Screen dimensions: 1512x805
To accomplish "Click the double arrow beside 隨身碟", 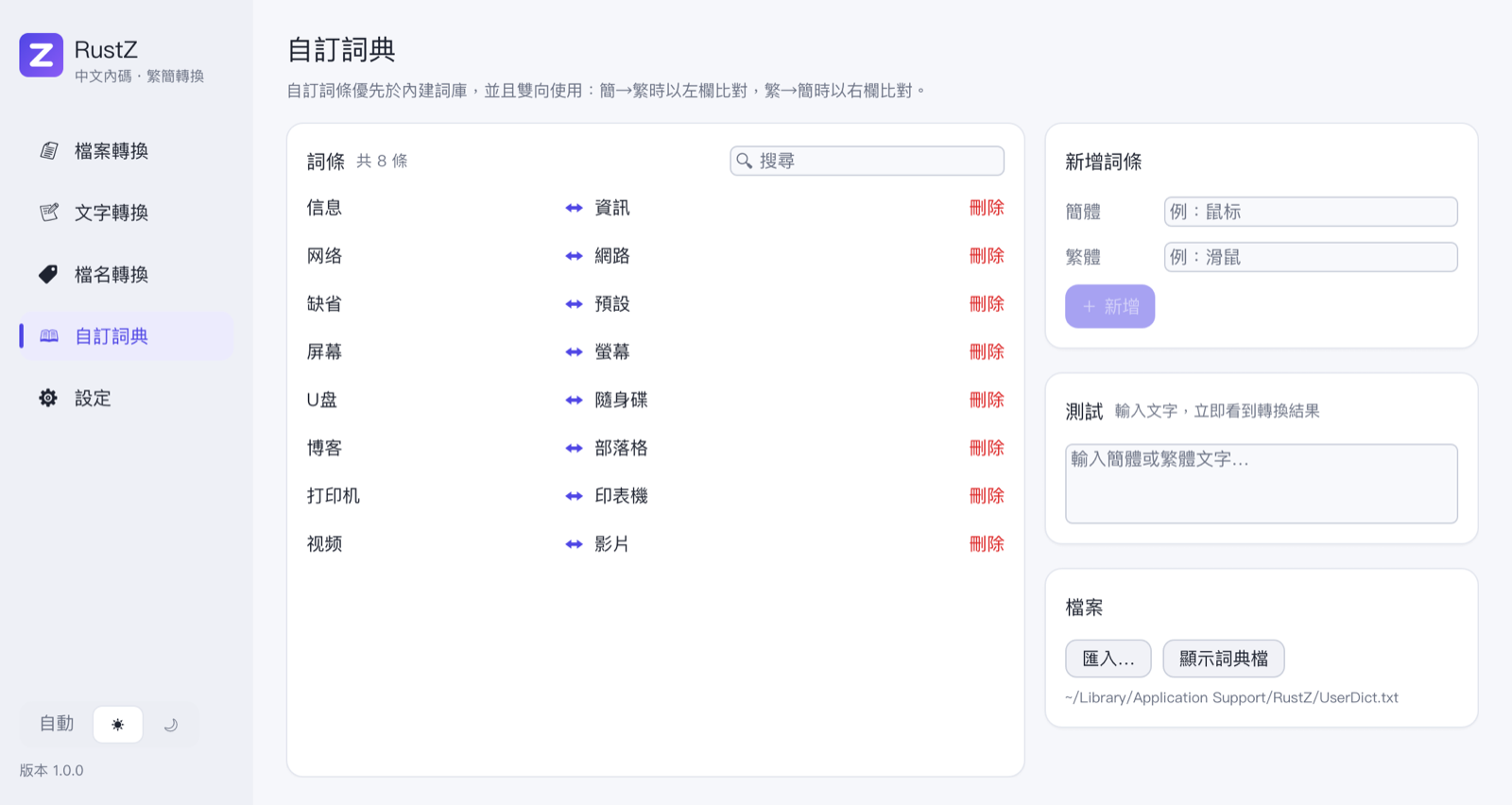I will coord(574,401).
